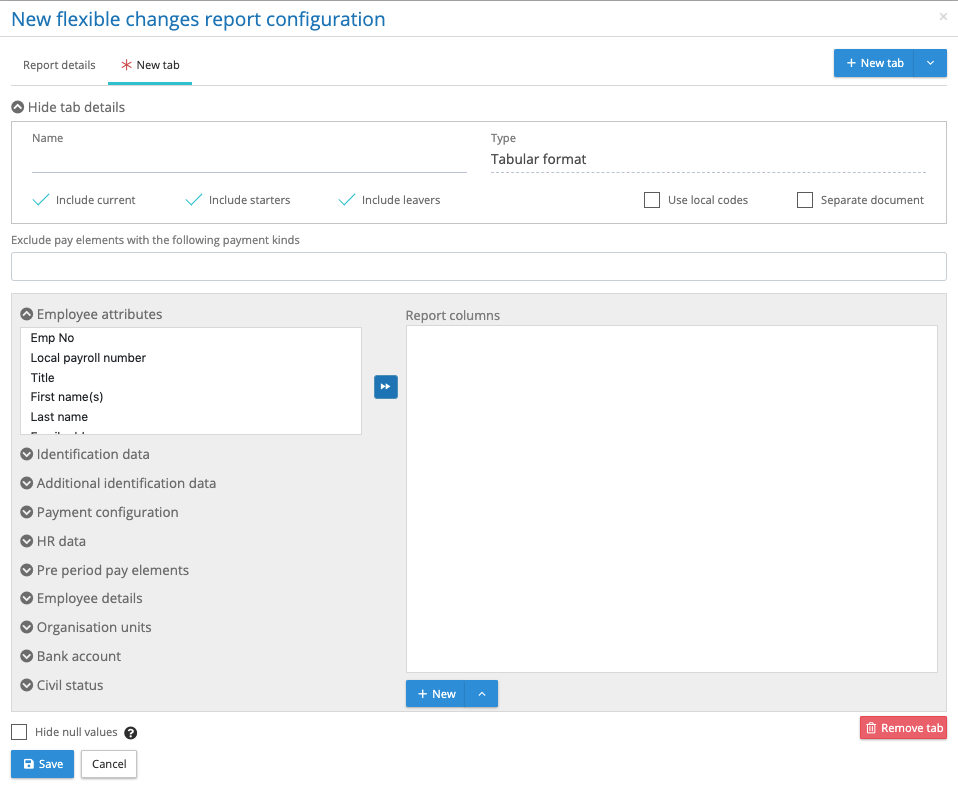Image resolution: width=958 pixels, height=787 pixels.
Task: Click Remove tab trash button
Action: 903,728
